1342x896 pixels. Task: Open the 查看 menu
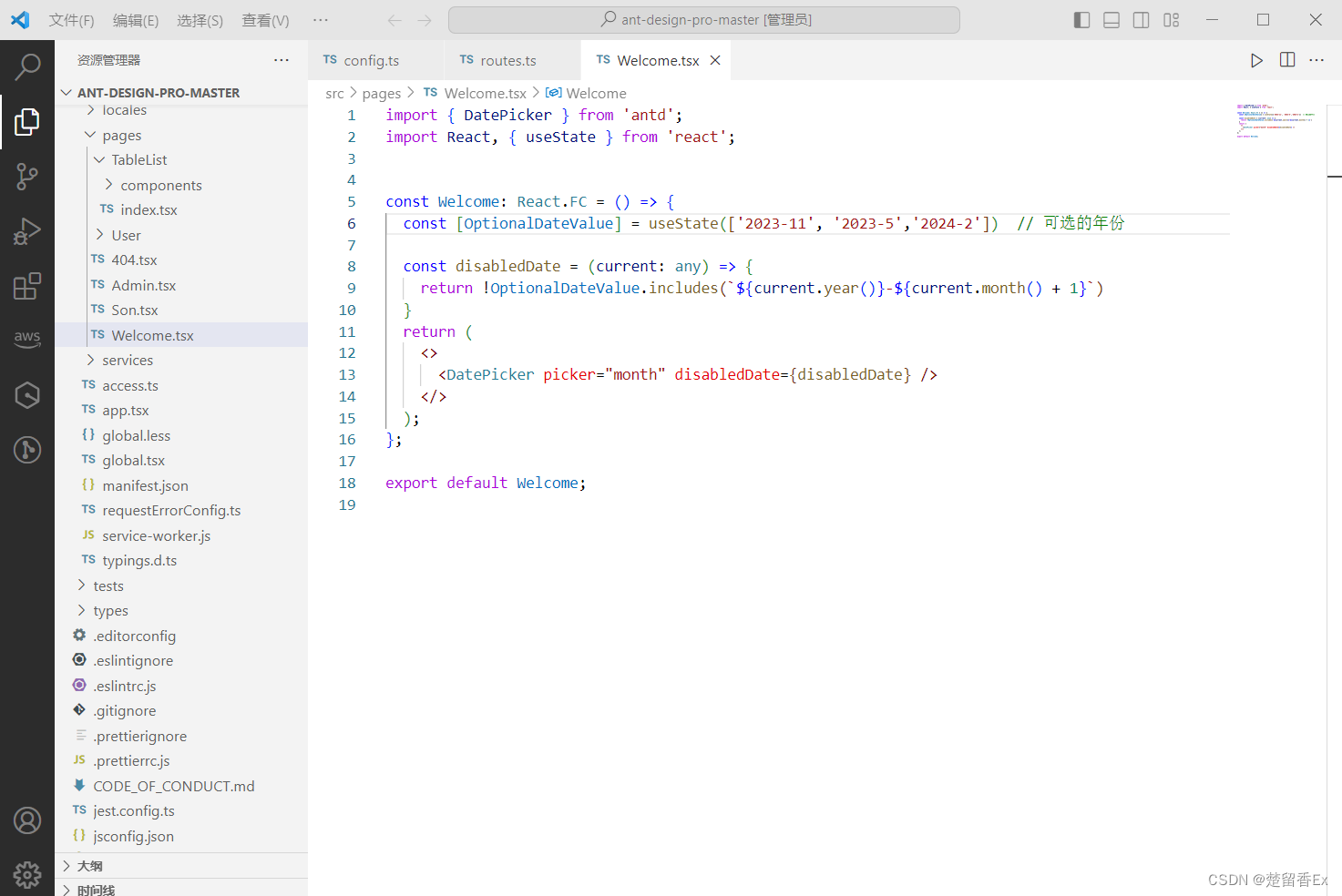point(264,19)
